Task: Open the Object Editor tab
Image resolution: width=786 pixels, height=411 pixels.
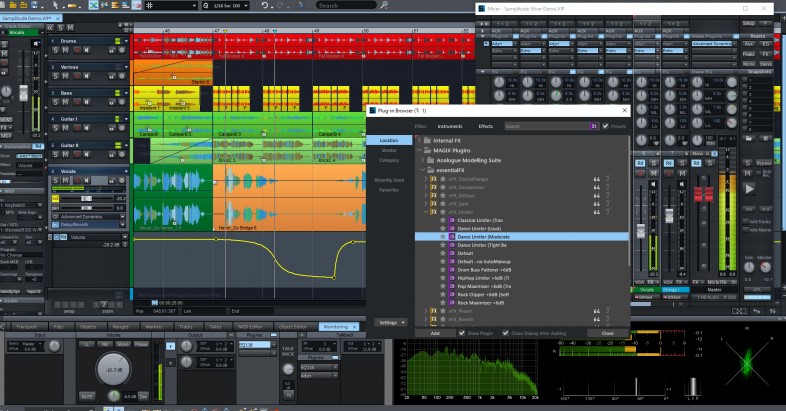Action: (x=293, y=326)
